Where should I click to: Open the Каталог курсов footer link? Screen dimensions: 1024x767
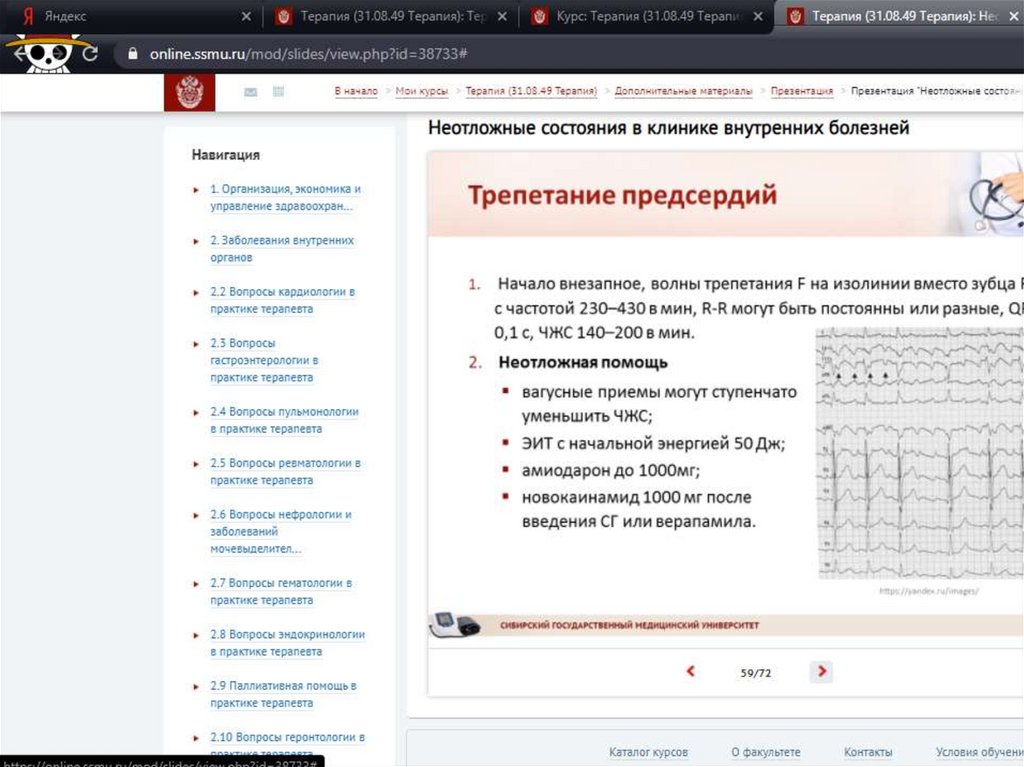pyautogui.click(x=648, y=752)
